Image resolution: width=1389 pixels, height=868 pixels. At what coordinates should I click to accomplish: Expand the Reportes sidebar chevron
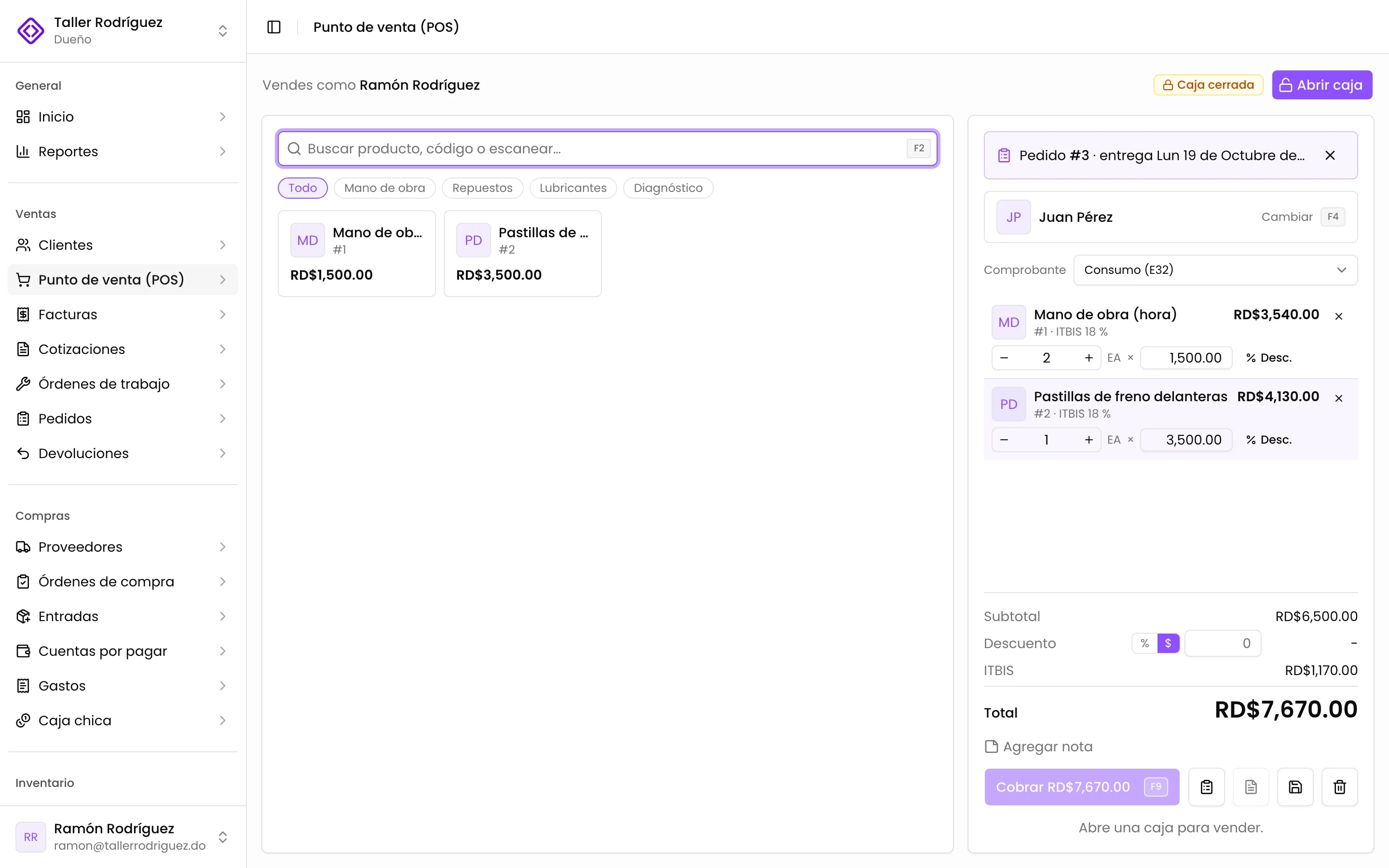click(x=223, y=151)
